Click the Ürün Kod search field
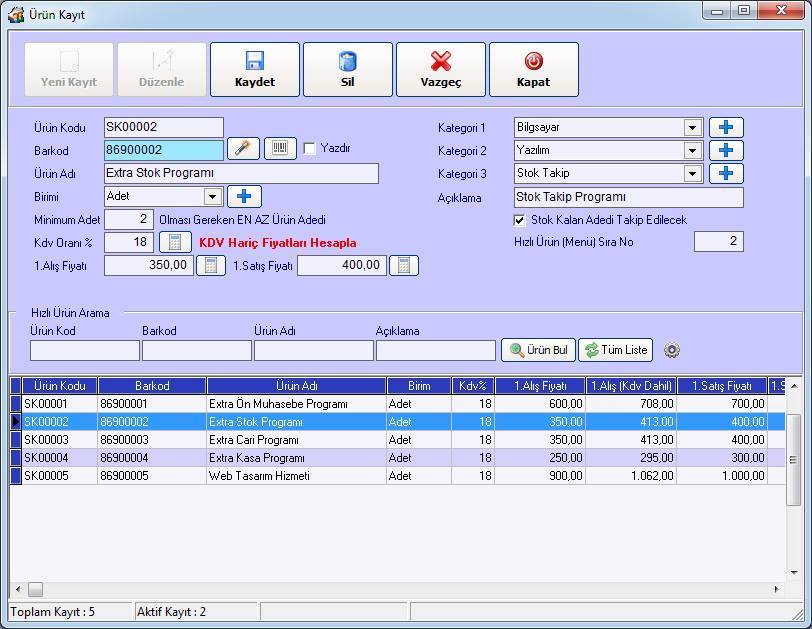The width and height of the screenshot is (812, 629). pos(84,350)
